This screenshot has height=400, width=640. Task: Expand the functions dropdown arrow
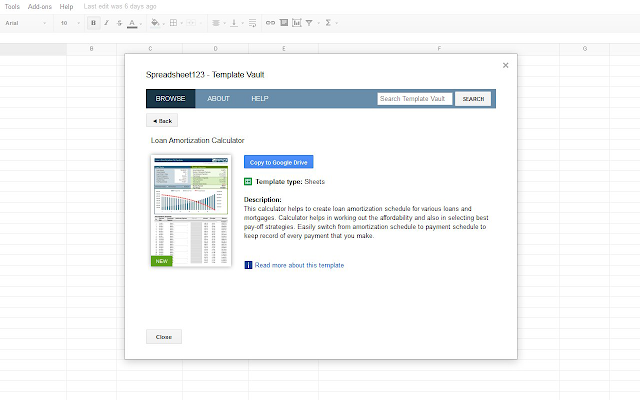337,23
